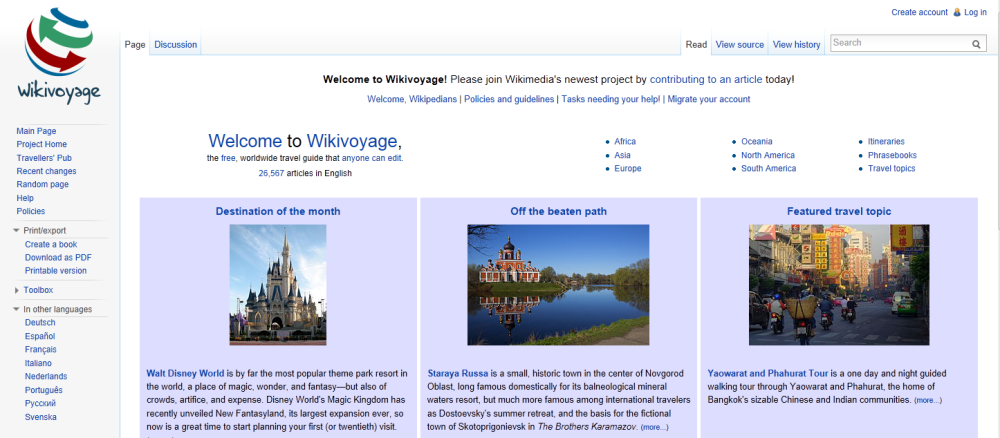Click Tasks needing your help!

tap(611, 99)
